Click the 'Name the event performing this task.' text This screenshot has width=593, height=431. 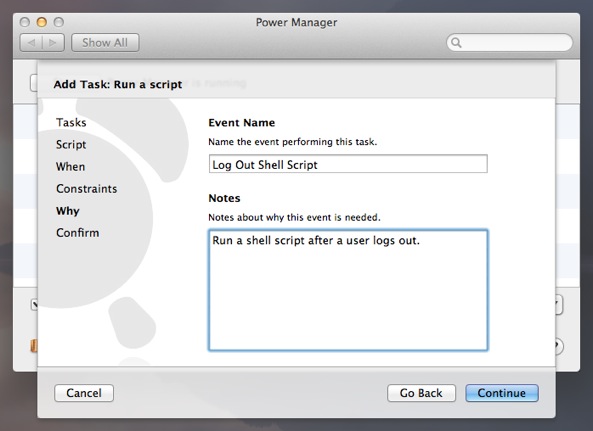pos(293,142)
